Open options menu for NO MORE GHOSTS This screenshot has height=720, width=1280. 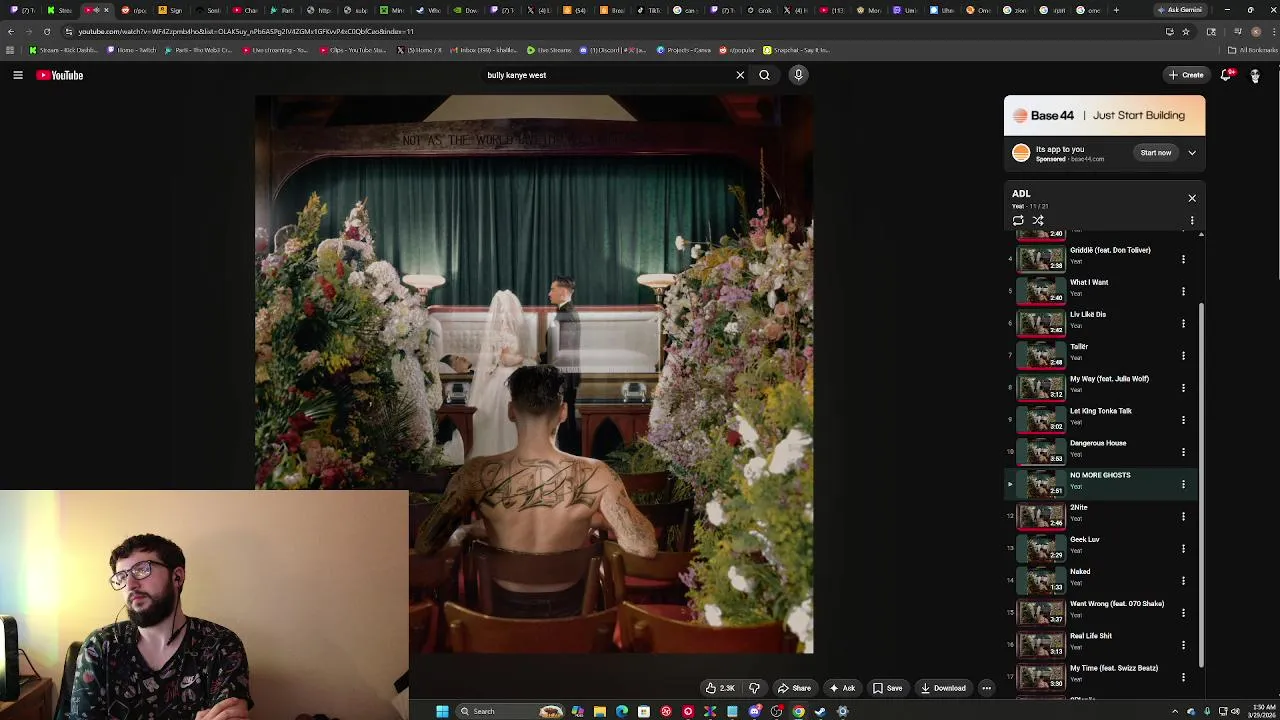click(1183, 484)
